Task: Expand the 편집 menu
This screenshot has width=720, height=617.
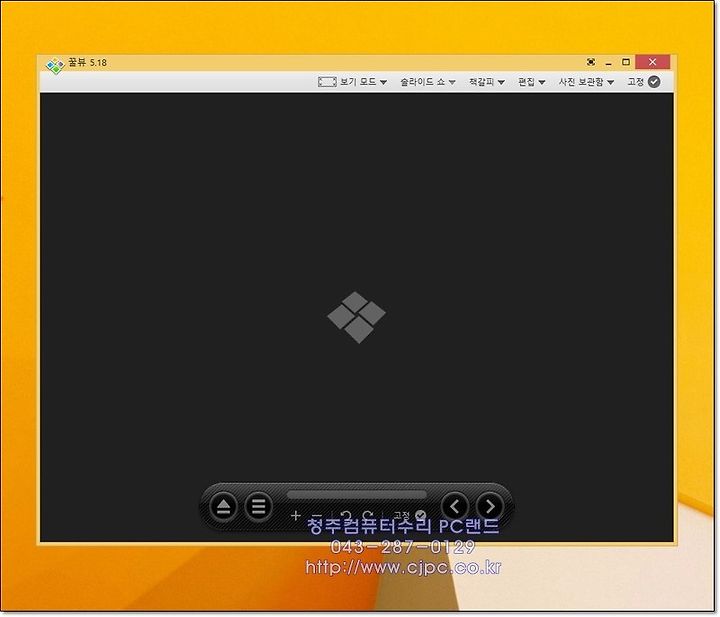Action: click(532, 82)
